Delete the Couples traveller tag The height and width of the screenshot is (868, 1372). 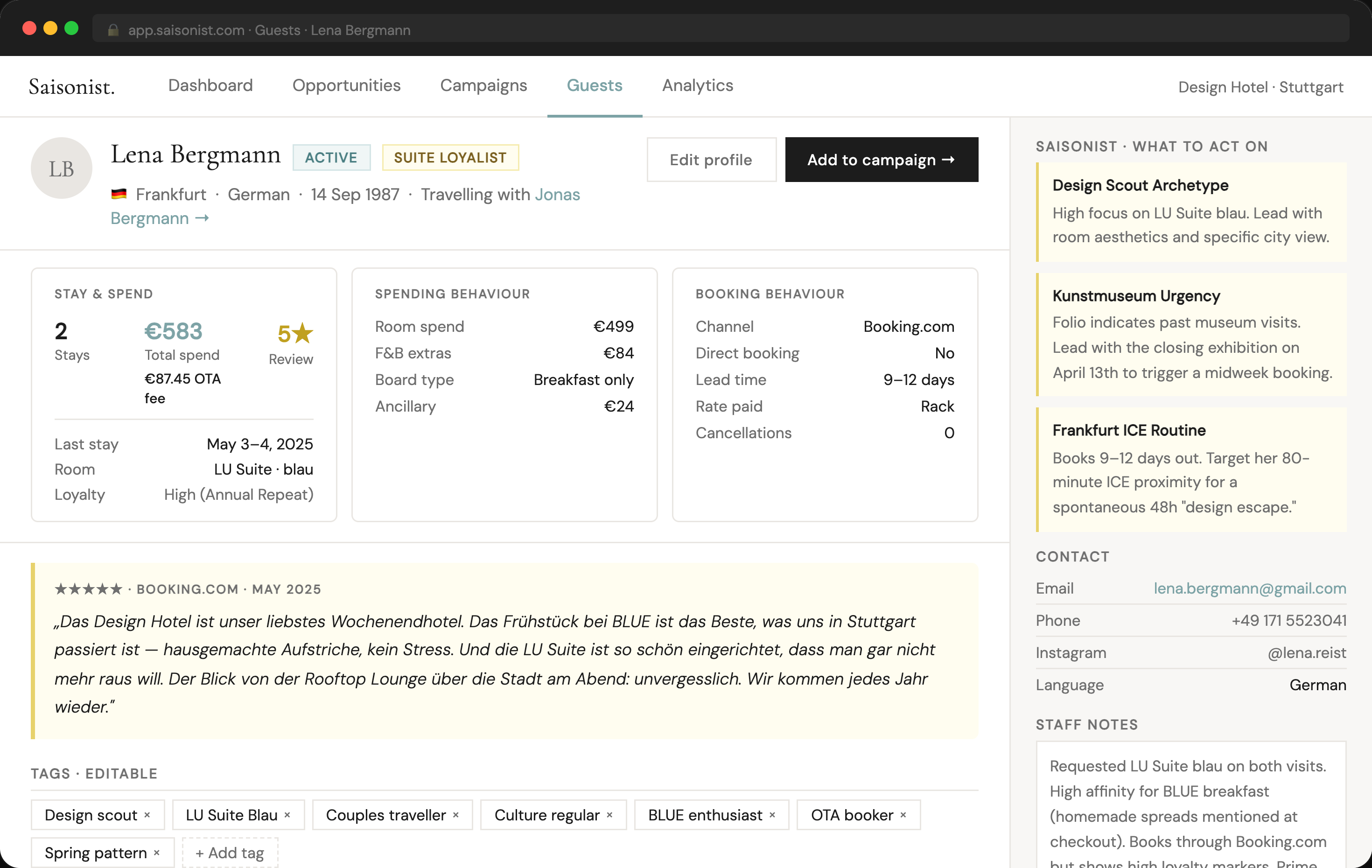point(456,815)
